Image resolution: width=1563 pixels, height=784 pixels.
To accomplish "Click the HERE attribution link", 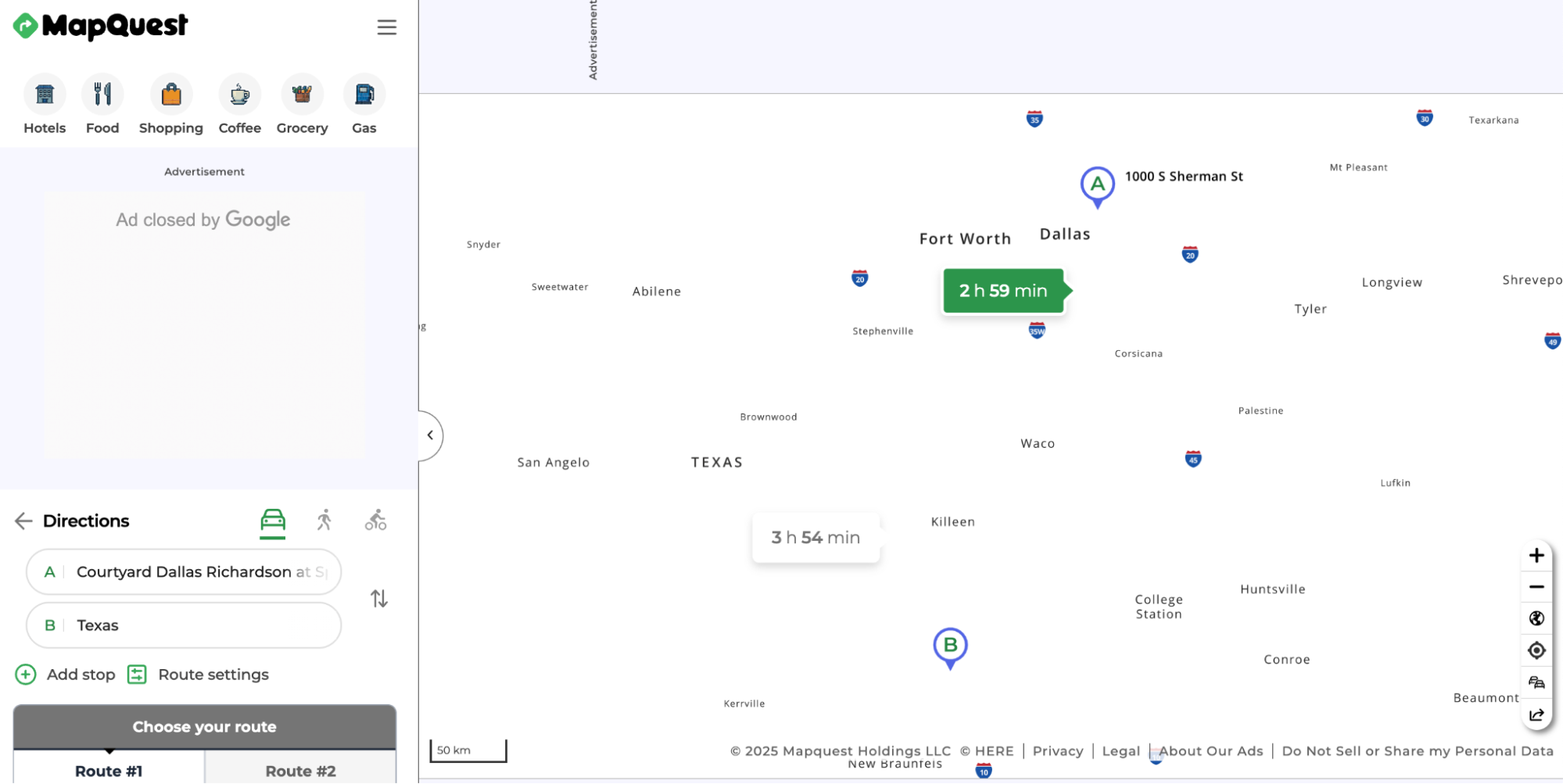I will (987, 751).
